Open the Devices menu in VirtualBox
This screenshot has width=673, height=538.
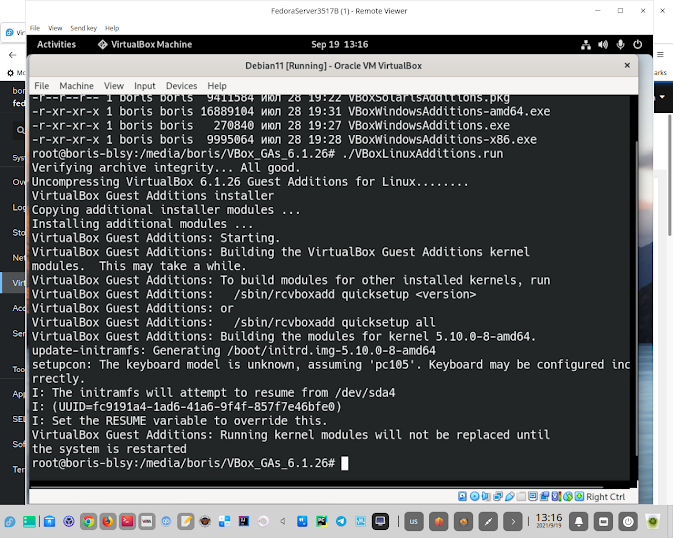[182, 86]
